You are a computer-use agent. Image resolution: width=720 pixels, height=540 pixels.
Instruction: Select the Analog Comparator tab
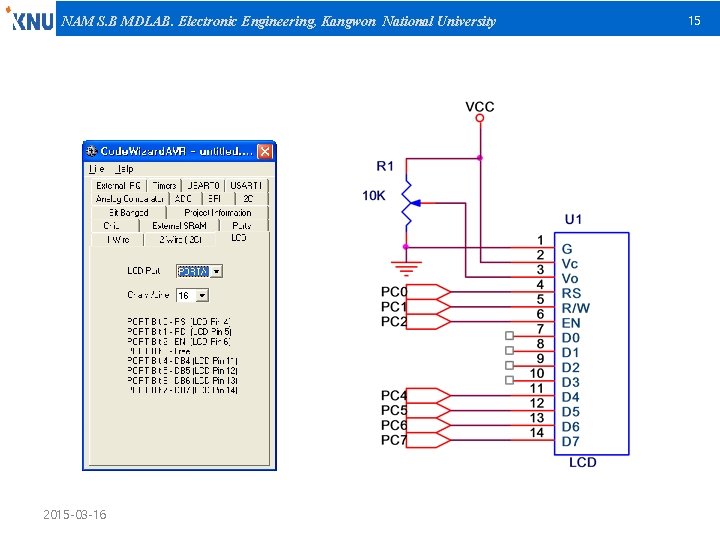click(x=130, y=199)
